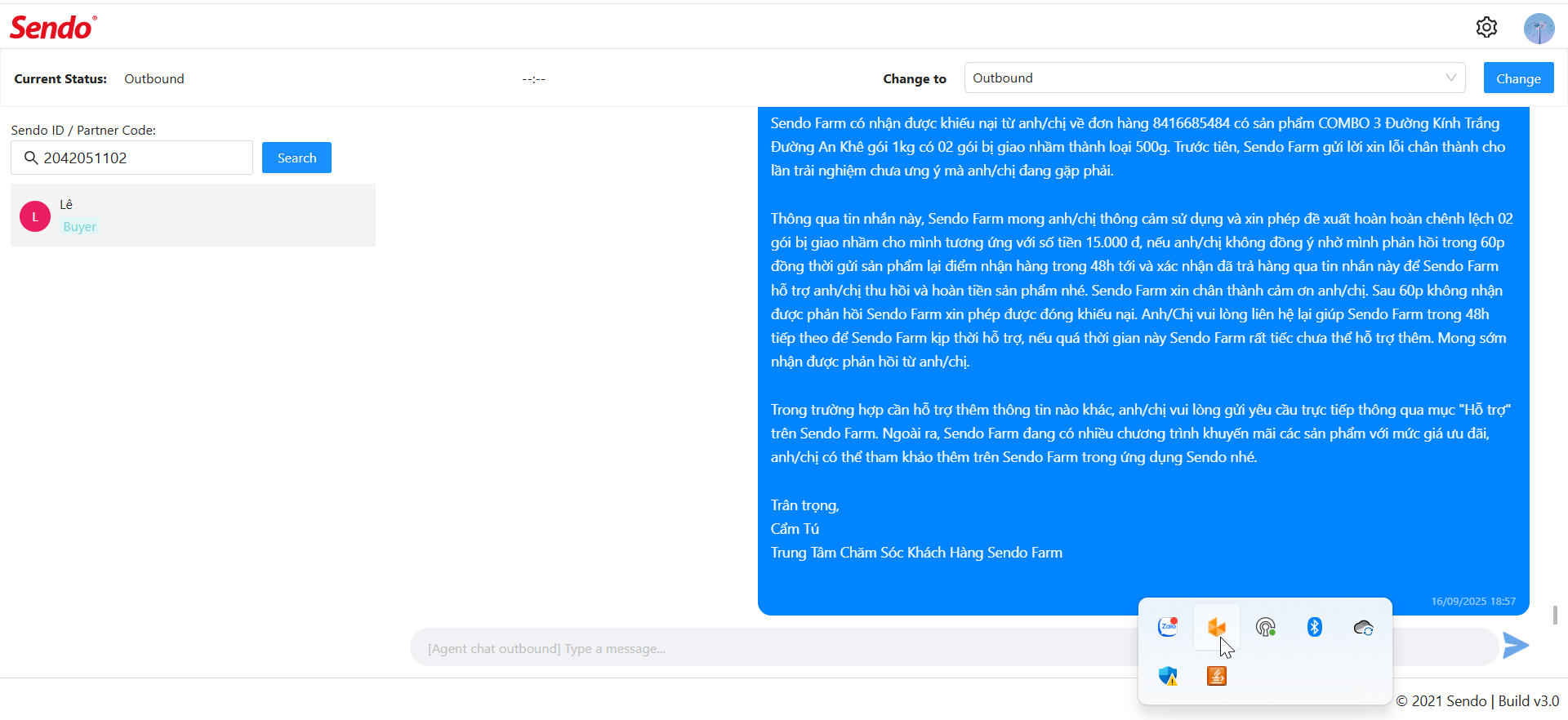Open Zalo from the tray overflow

tap(1168, 627)
